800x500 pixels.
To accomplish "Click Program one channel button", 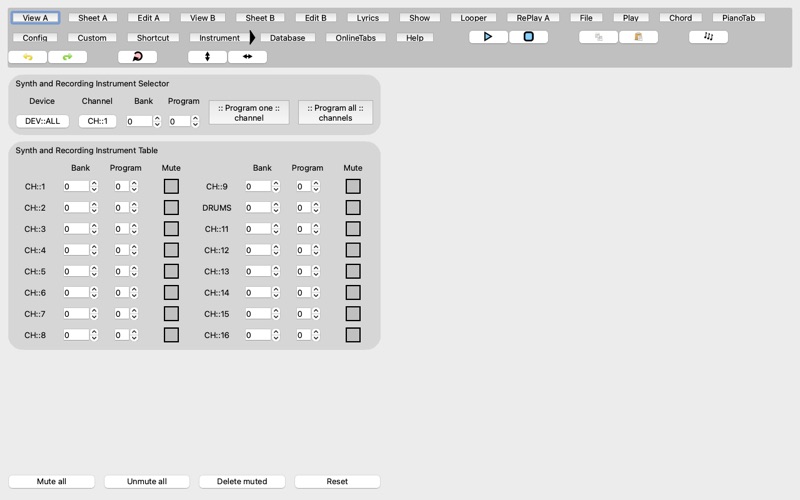I will [x=249, y=113].
